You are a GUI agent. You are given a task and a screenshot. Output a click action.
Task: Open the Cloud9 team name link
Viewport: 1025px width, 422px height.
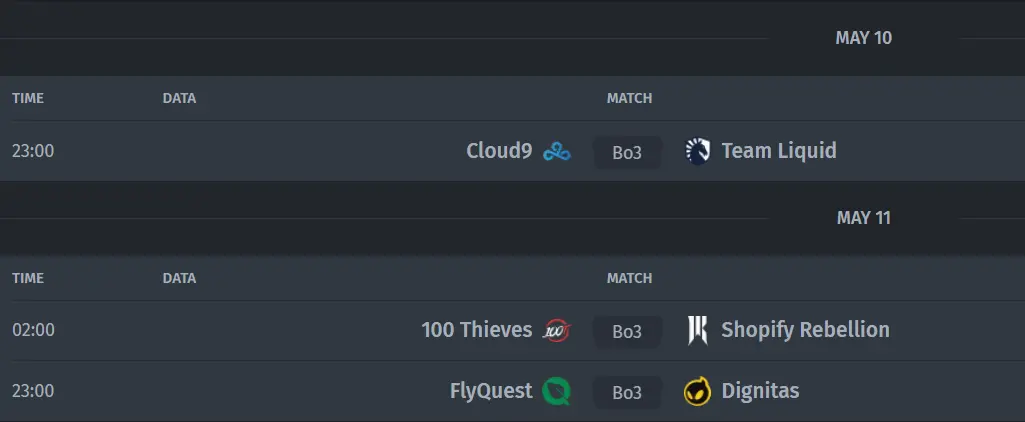499,152
